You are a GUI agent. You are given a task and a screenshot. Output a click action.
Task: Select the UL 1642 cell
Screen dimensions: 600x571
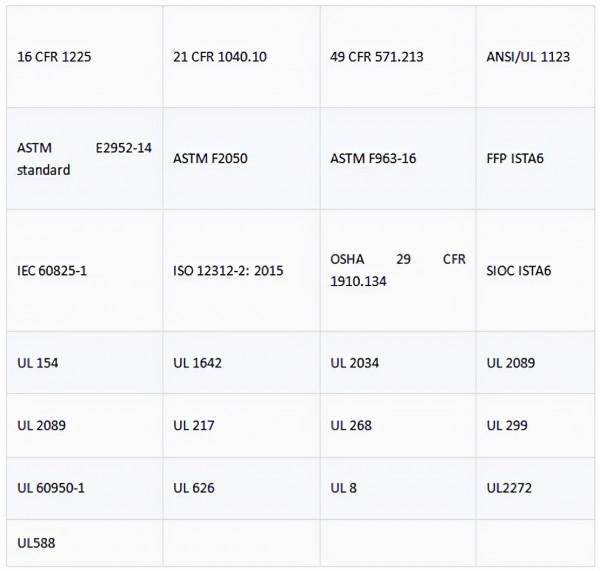click(x=200, y=362)
